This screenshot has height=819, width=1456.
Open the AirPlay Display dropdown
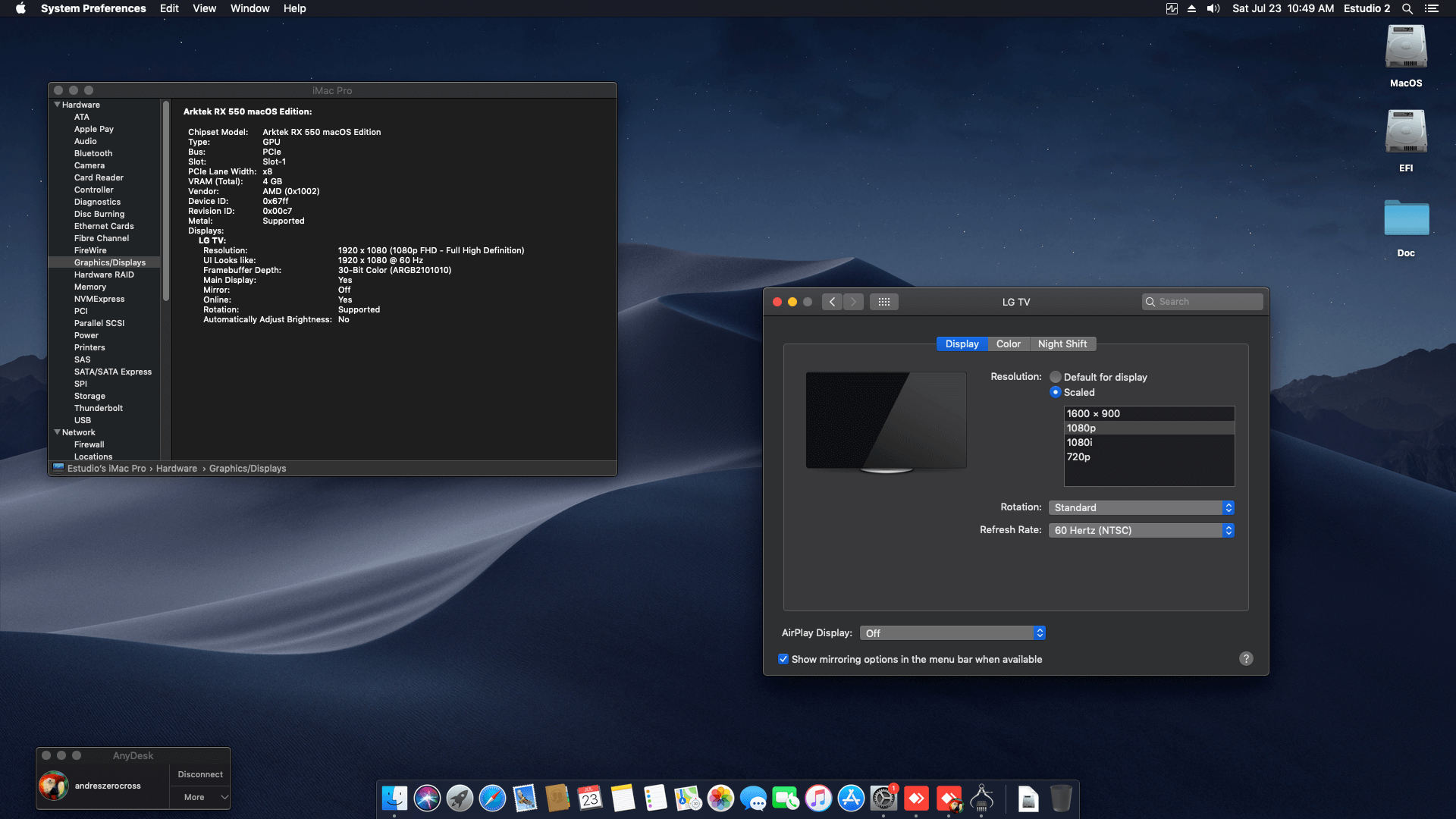(953, 633)
